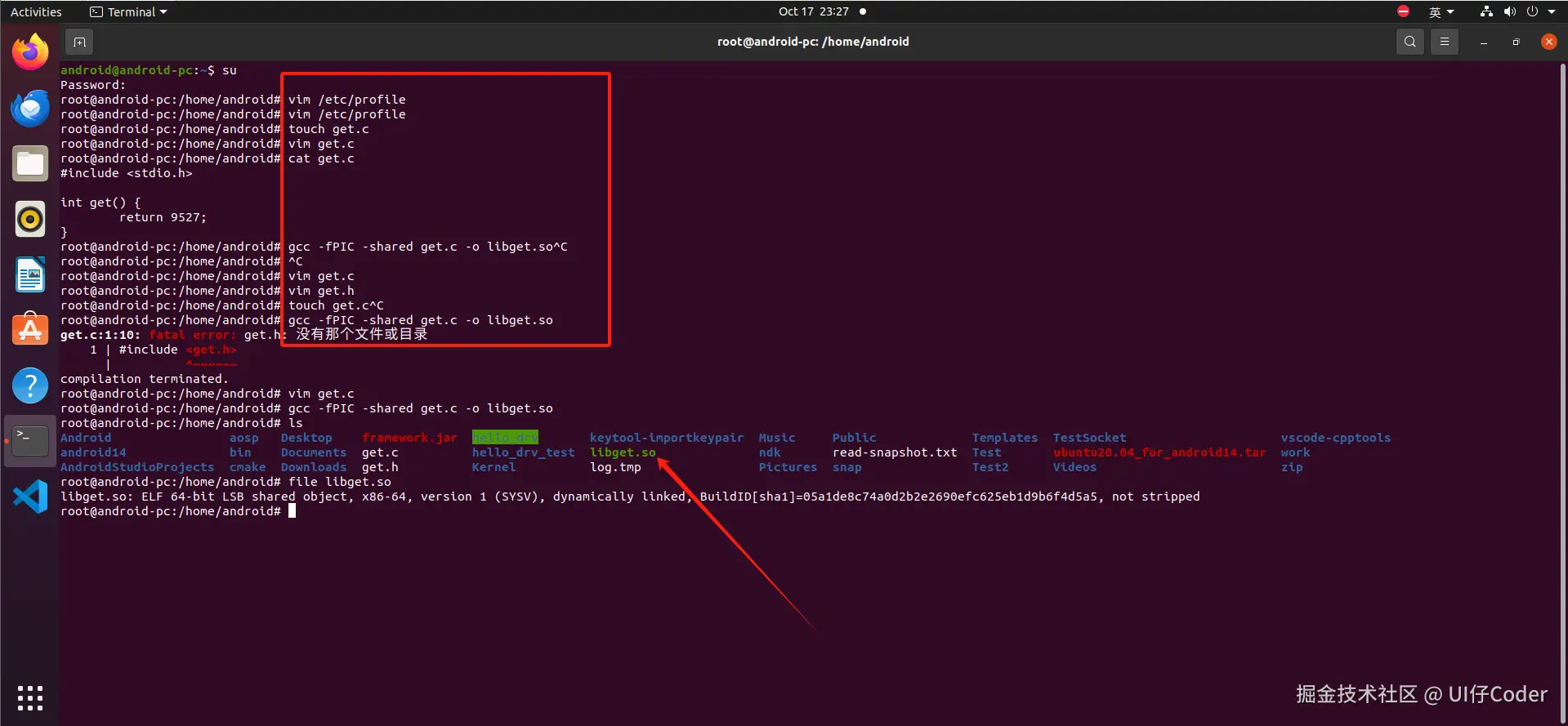Click framework.jar in the listing

(409, 438)
